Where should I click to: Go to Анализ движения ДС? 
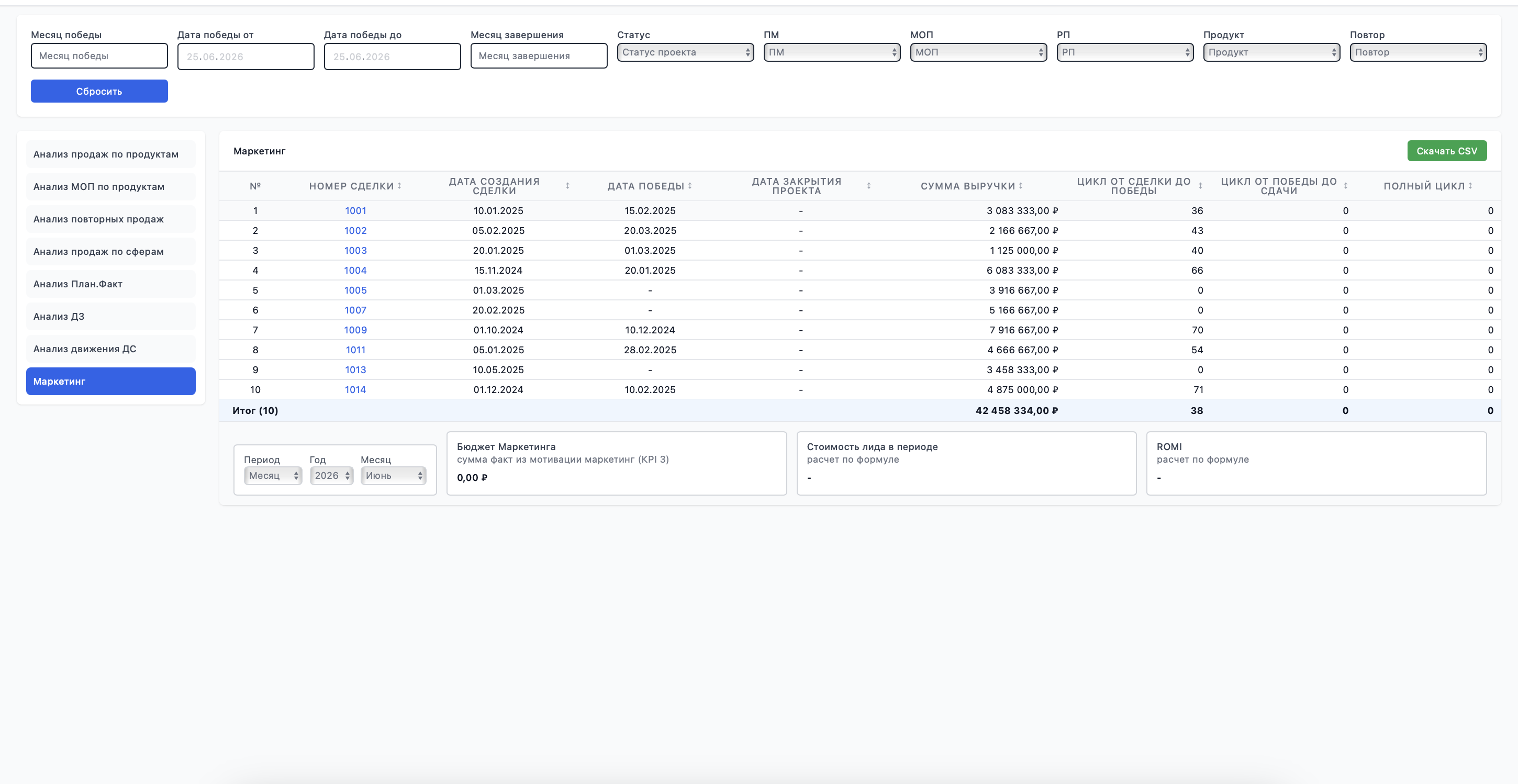(x=111, y=349)
